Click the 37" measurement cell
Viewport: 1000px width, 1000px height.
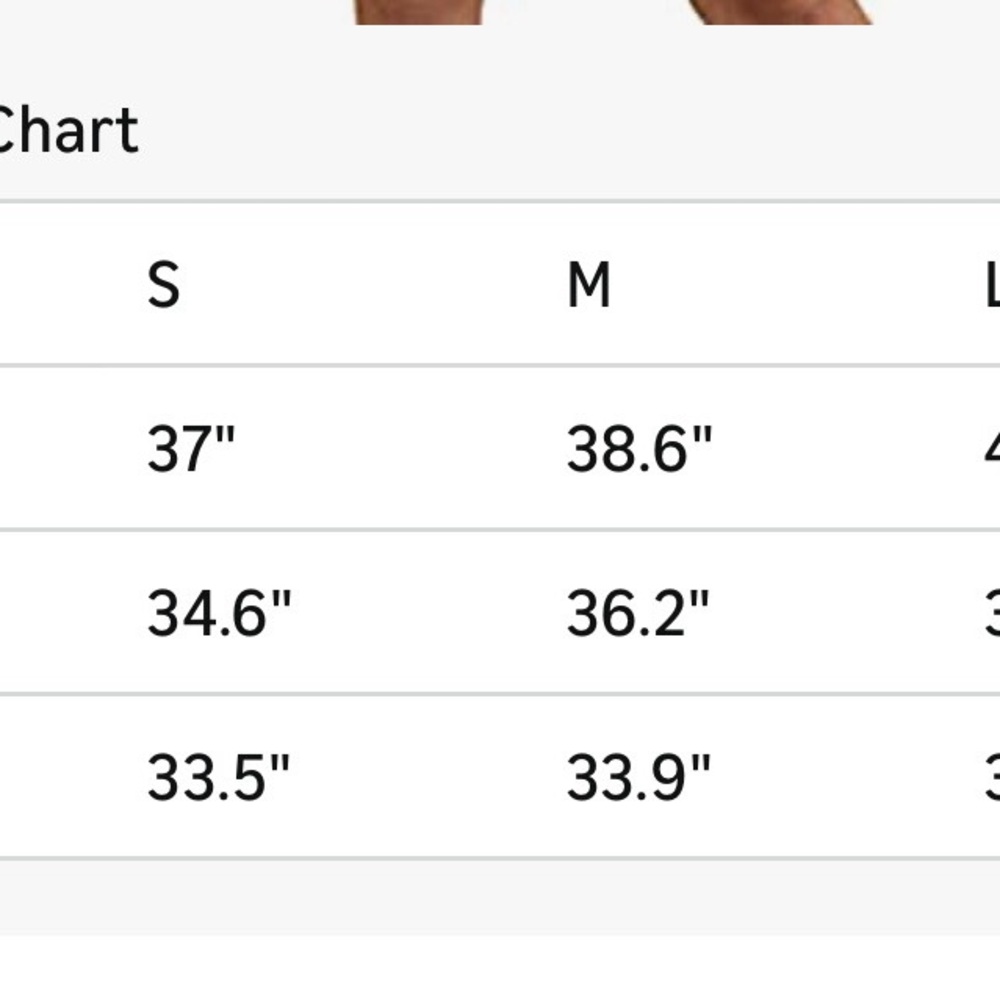tap(191, 448)
